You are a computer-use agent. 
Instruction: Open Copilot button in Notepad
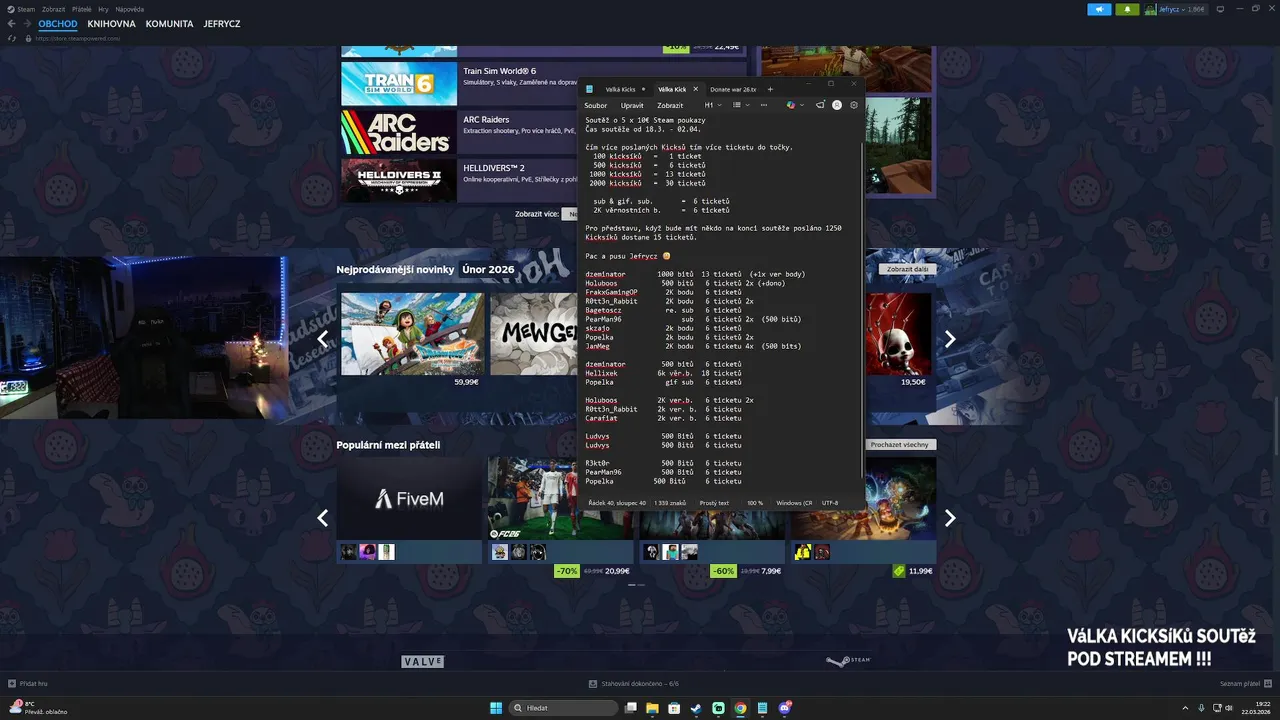pos(790,105)
